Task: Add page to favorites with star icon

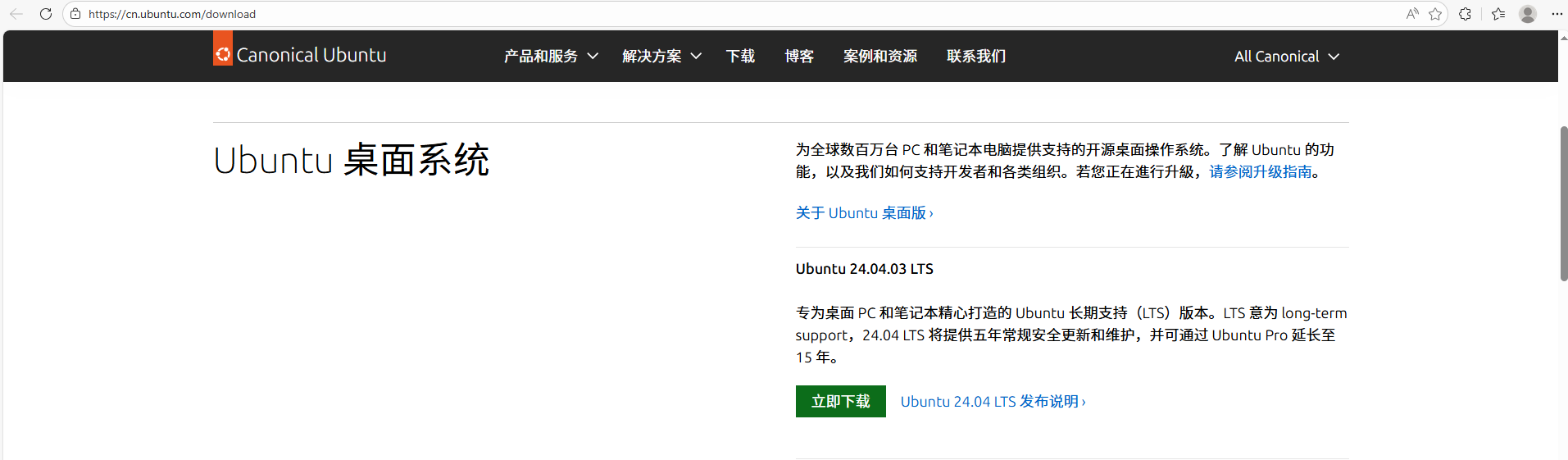Action: click(1435, 14)
